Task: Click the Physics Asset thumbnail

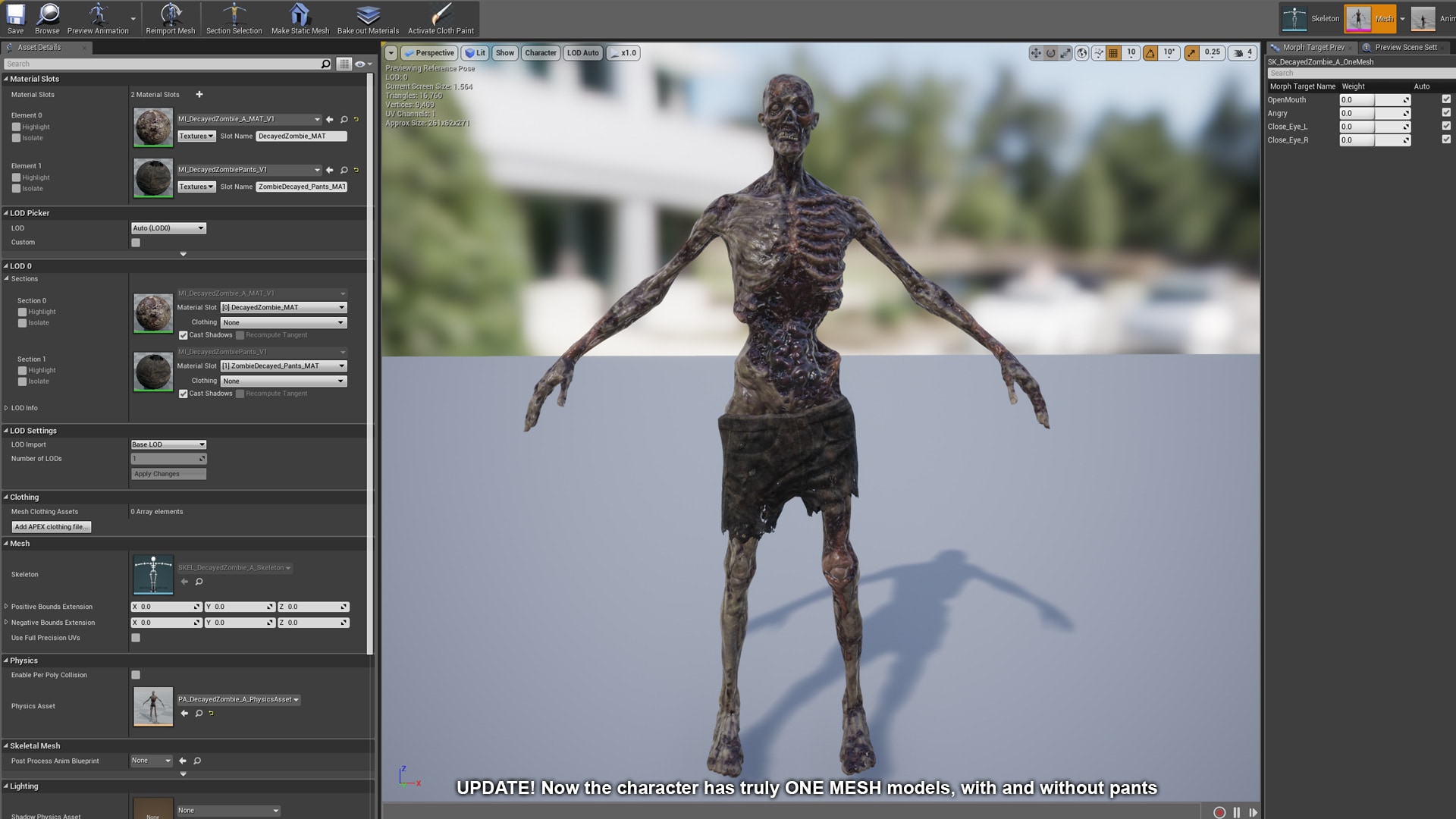Action: pos(152,705)
